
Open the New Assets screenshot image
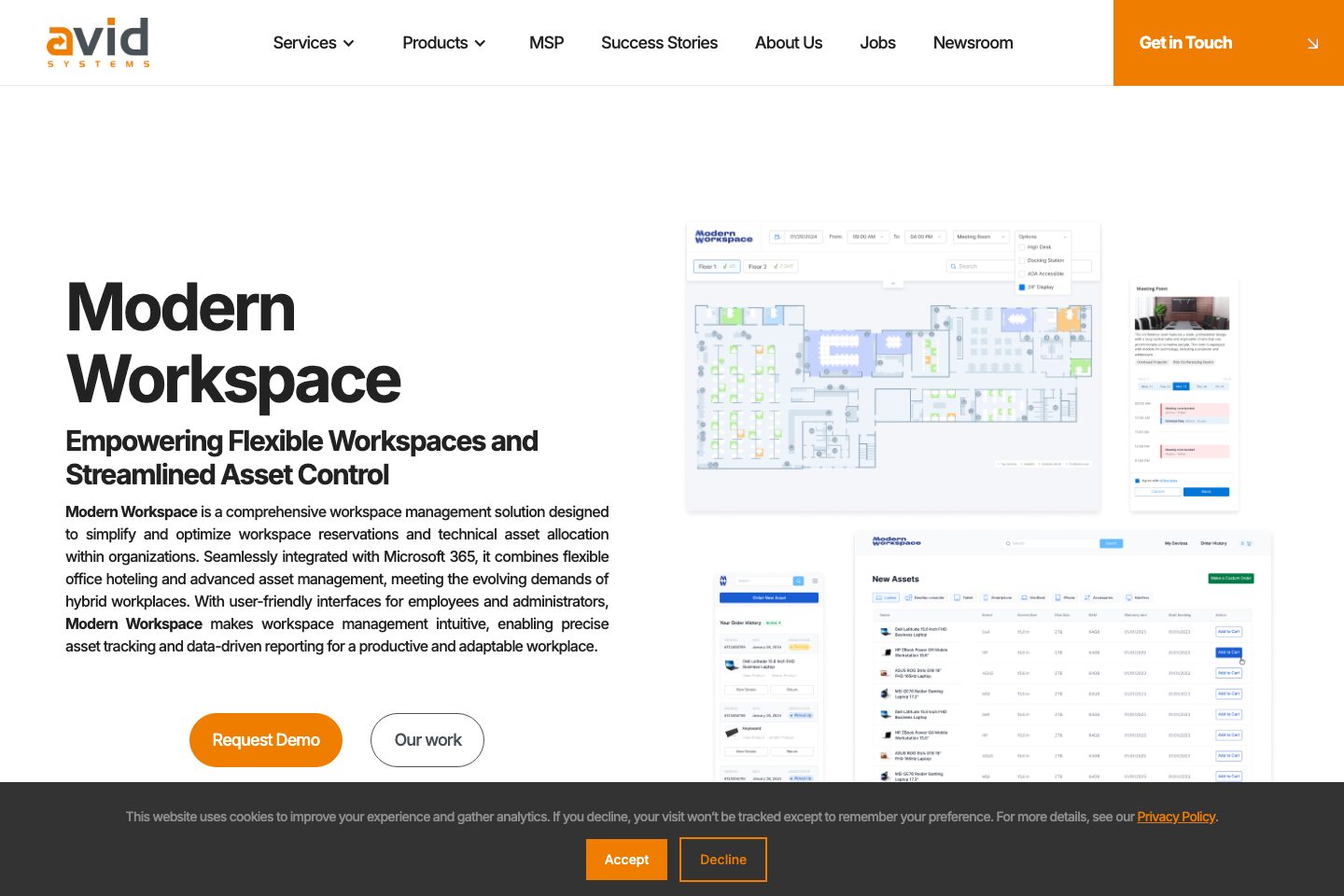pyautogui.click(x=1063, y=657)
